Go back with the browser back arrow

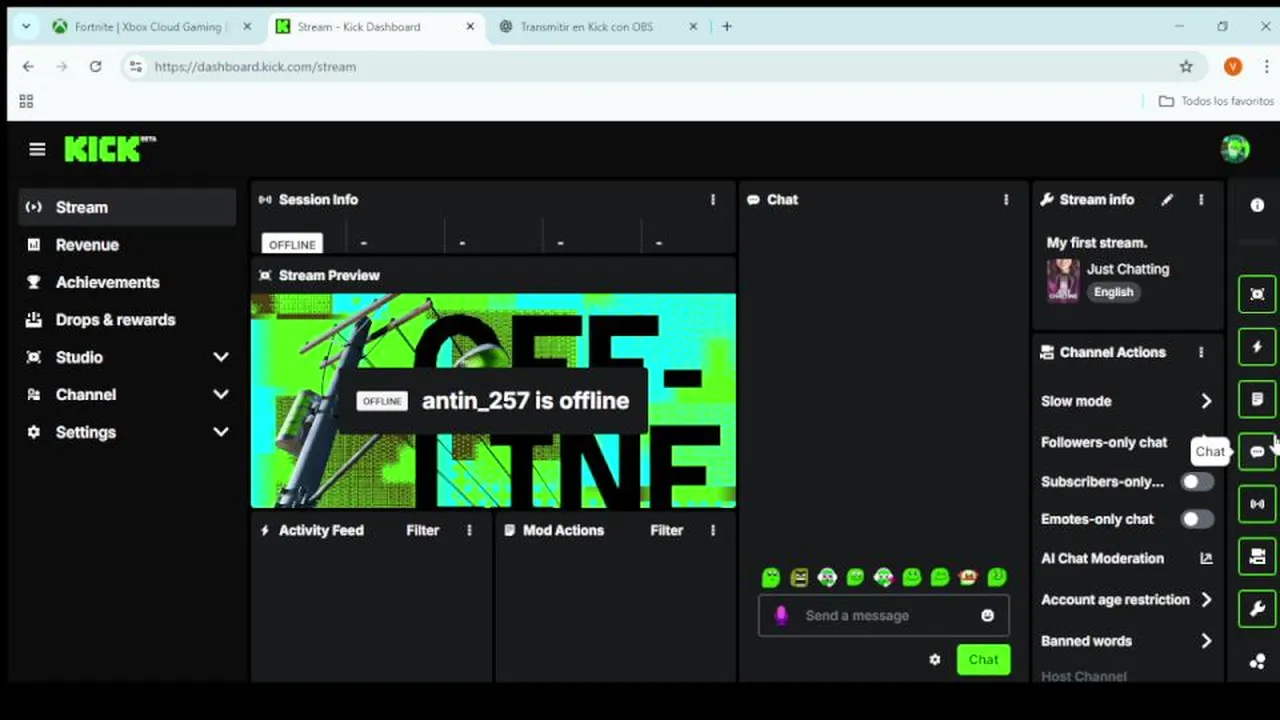pos(28,67)
